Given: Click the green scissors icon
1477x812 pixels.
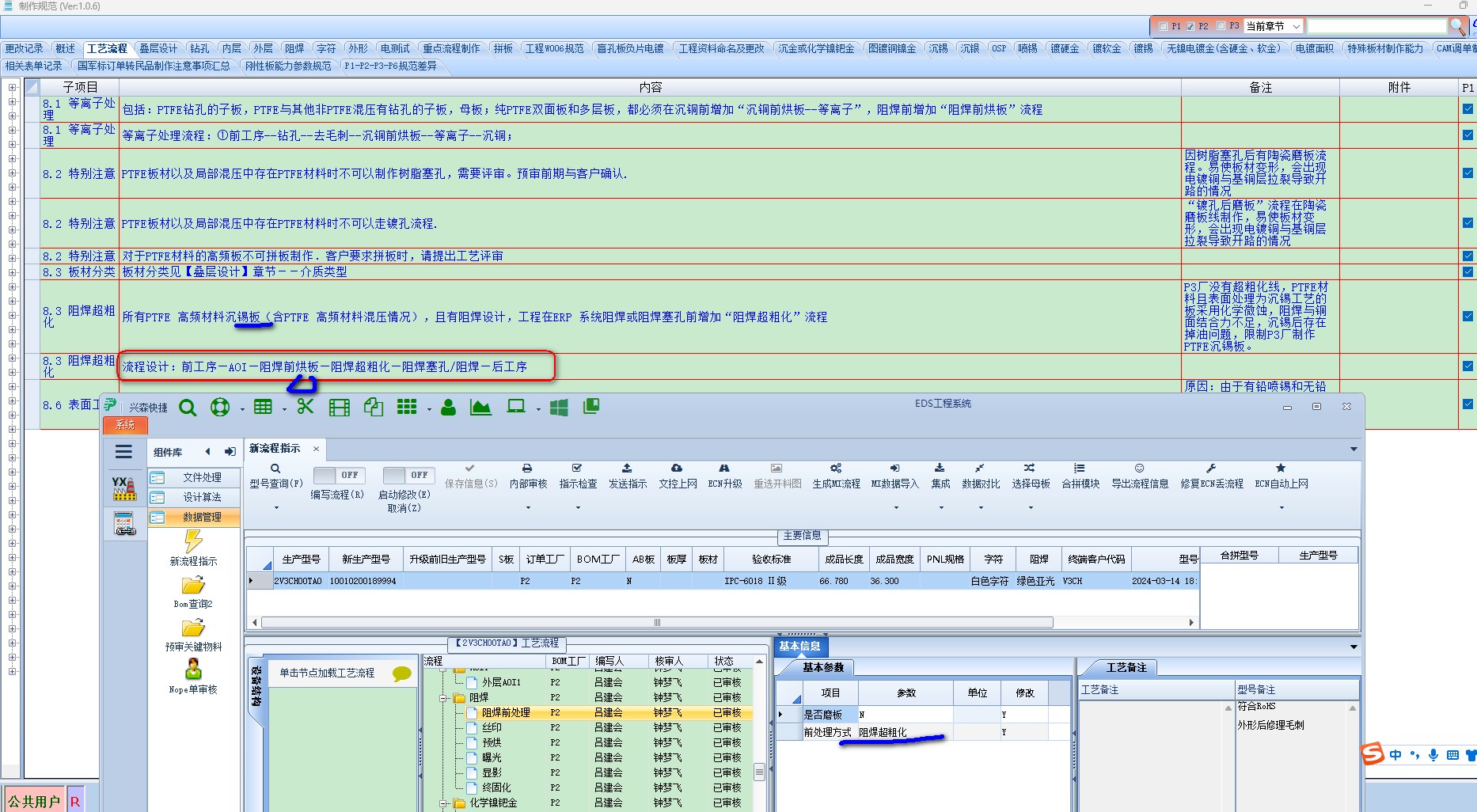Looking at the screenshot, I should [306, 407].
